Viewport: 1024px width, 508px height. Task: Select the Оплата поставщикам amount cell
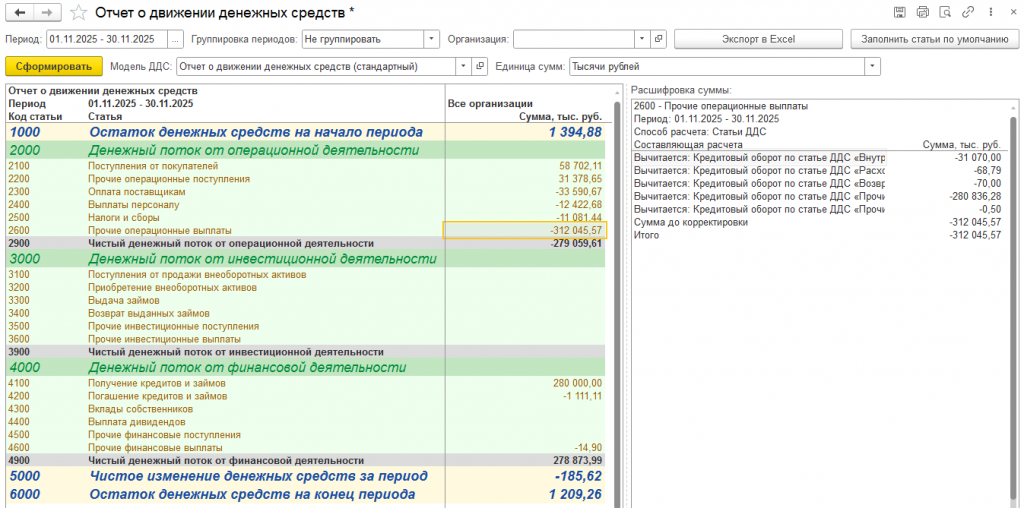(x=525, y=192)
